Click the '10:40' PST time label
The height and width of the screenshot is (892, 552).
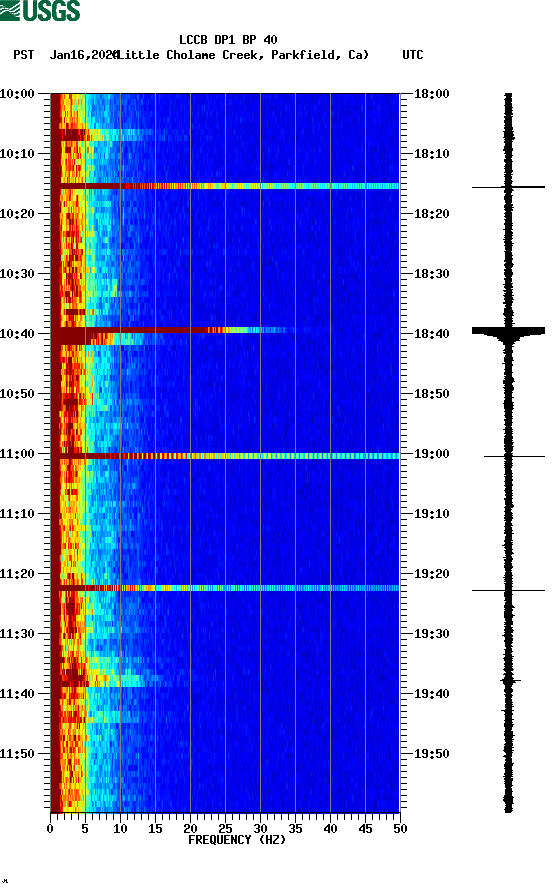(x=18, y=333)
